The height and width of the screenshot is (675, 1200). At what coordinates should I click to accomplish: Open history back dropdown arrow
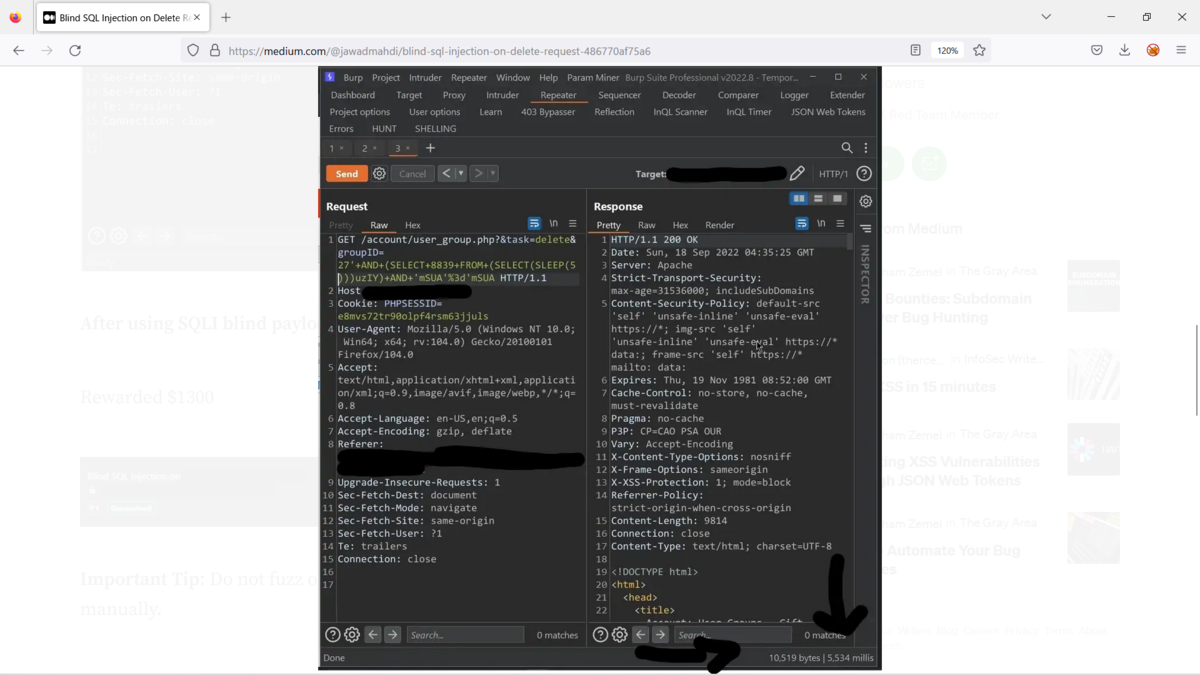(460, 173)
